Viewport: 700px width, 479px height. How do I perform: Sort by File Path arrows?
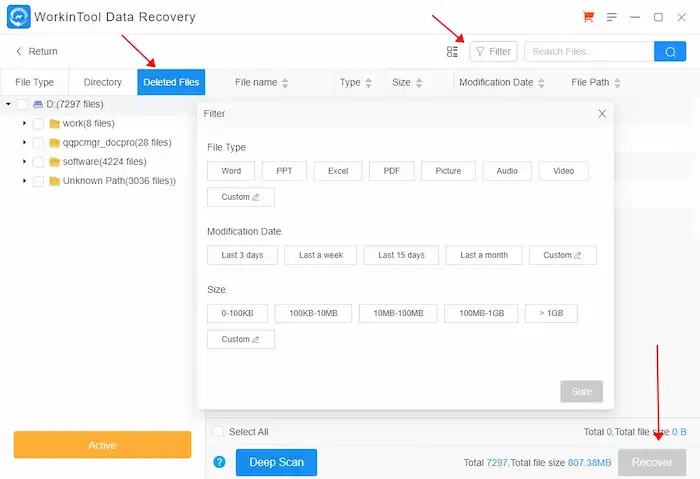[617, 83]
